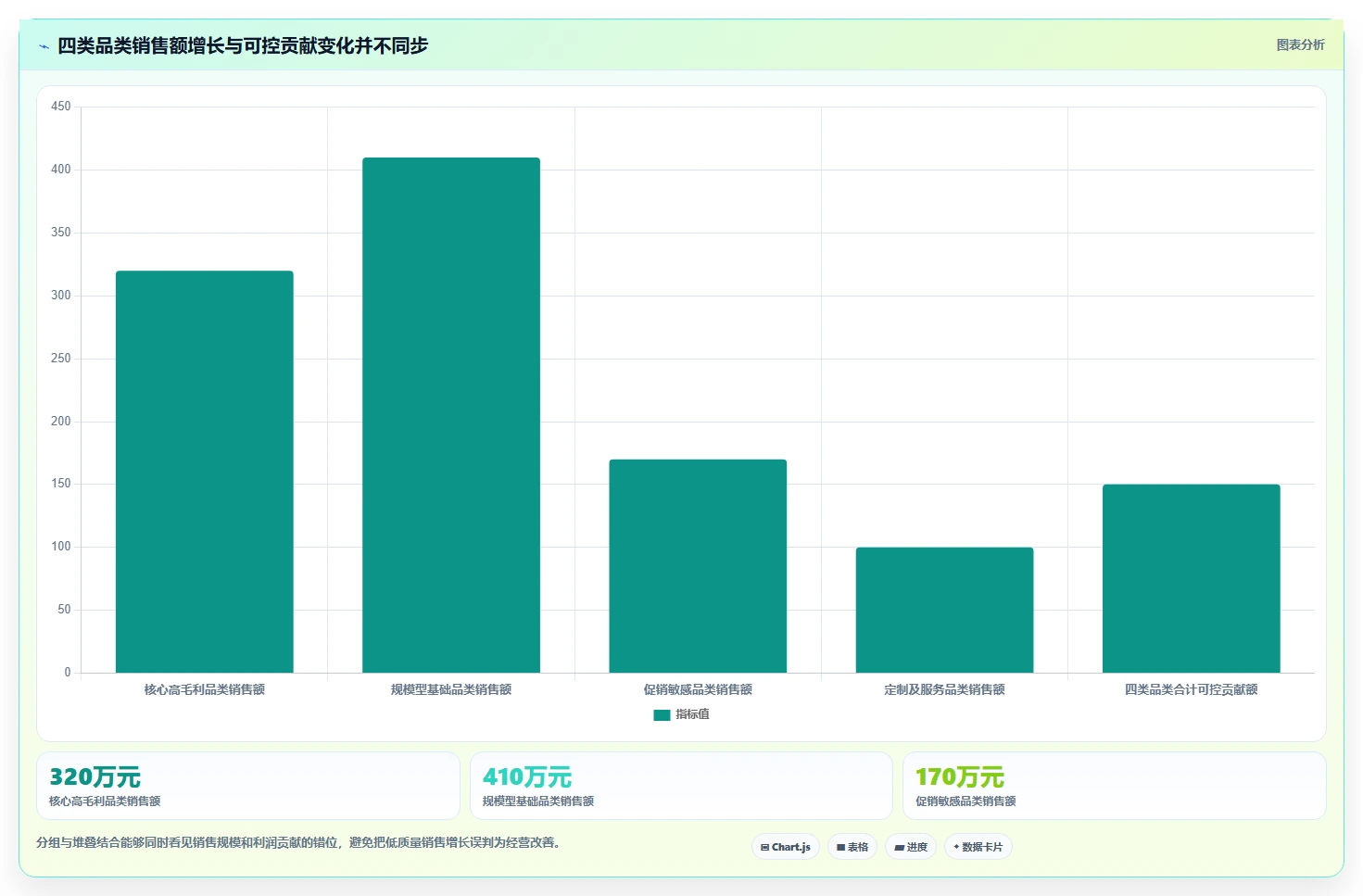Click the y-axis value 50

pos(64,610)
